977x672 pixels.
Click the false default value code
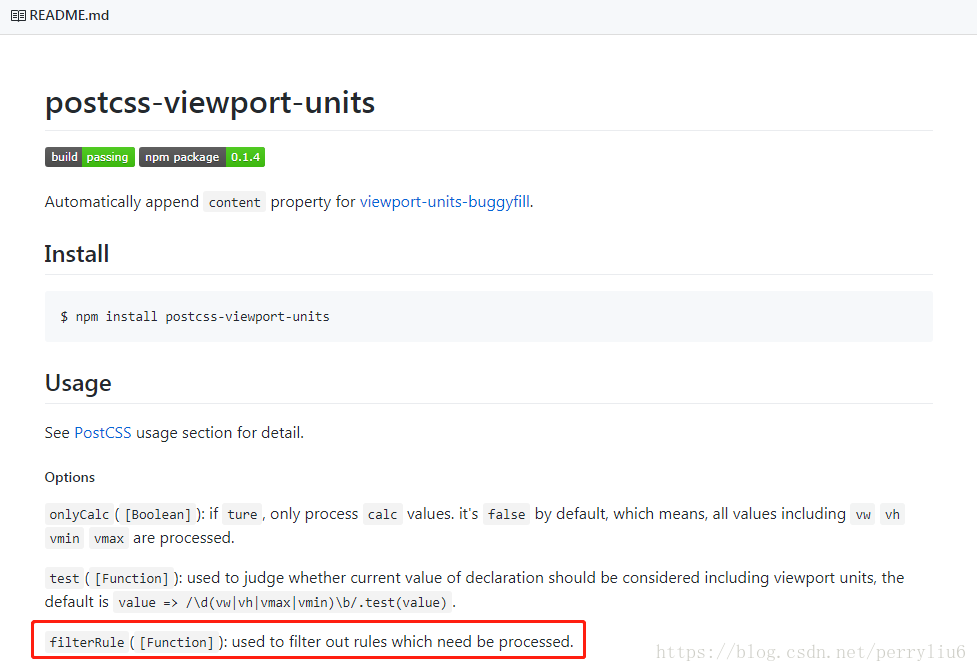(506, 515)
